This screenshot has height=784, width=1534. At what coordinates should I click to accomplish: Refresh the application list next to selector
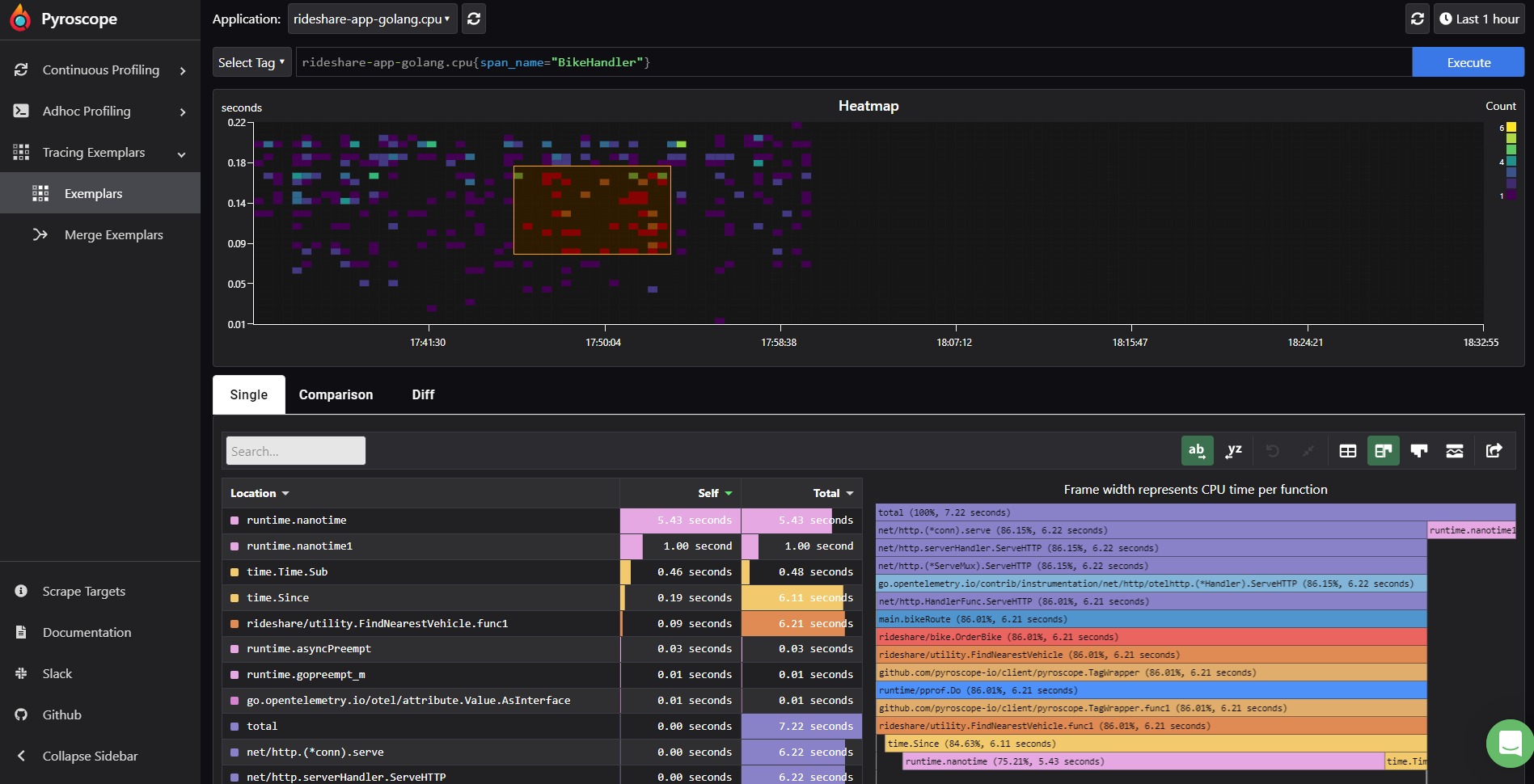tap(475, 19)
